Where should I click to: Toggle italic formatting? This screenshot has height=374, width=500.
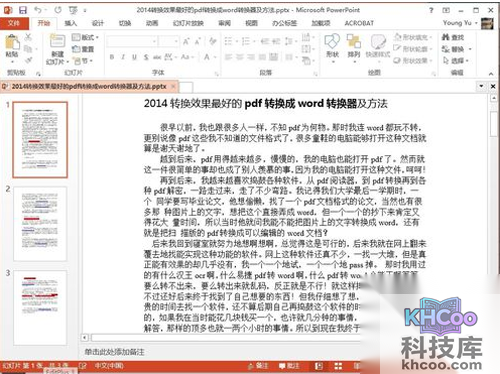tap(123, 57)
